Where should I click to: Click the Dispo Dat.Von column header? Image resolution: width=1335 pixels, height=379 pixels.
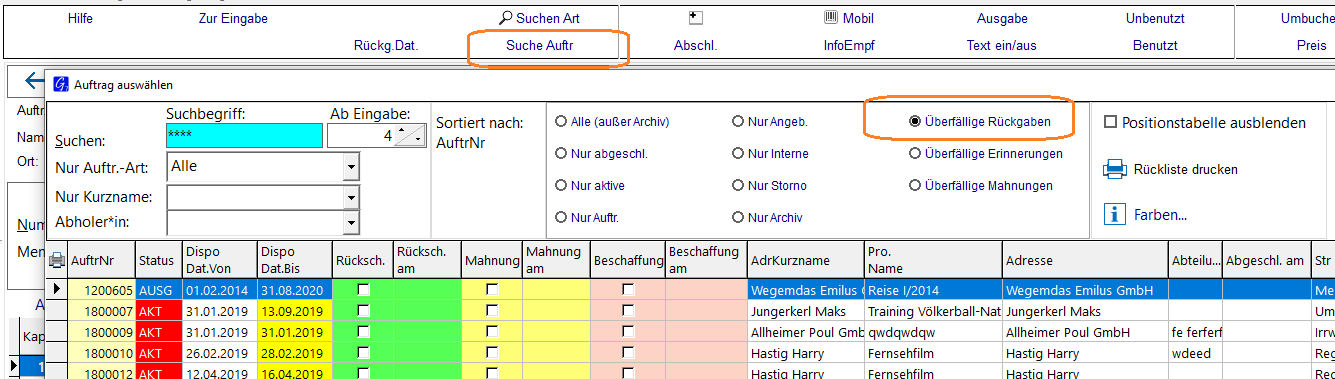click(x=219, y=260)
